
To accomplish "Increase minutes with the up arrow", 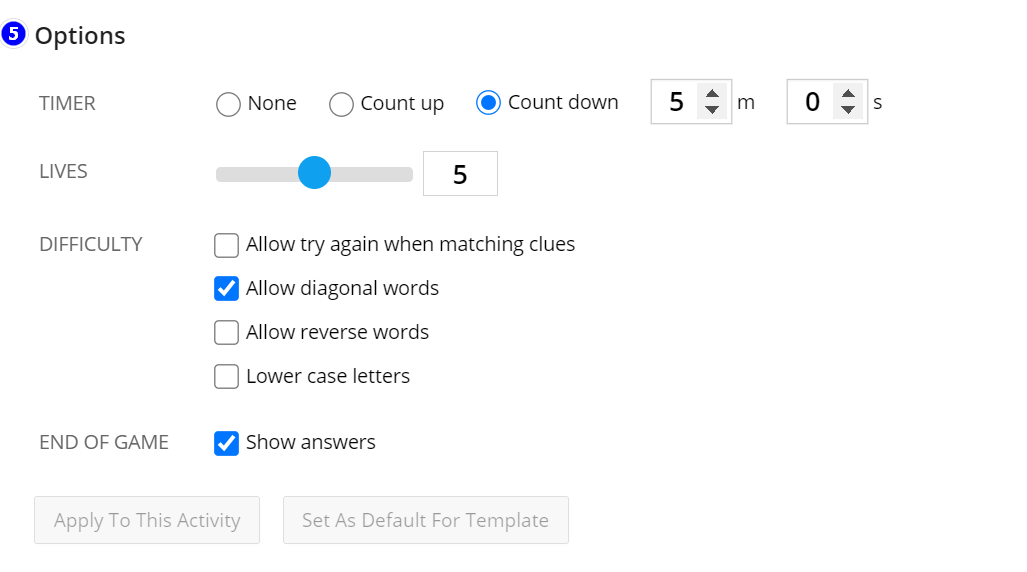I will point(712,94).
